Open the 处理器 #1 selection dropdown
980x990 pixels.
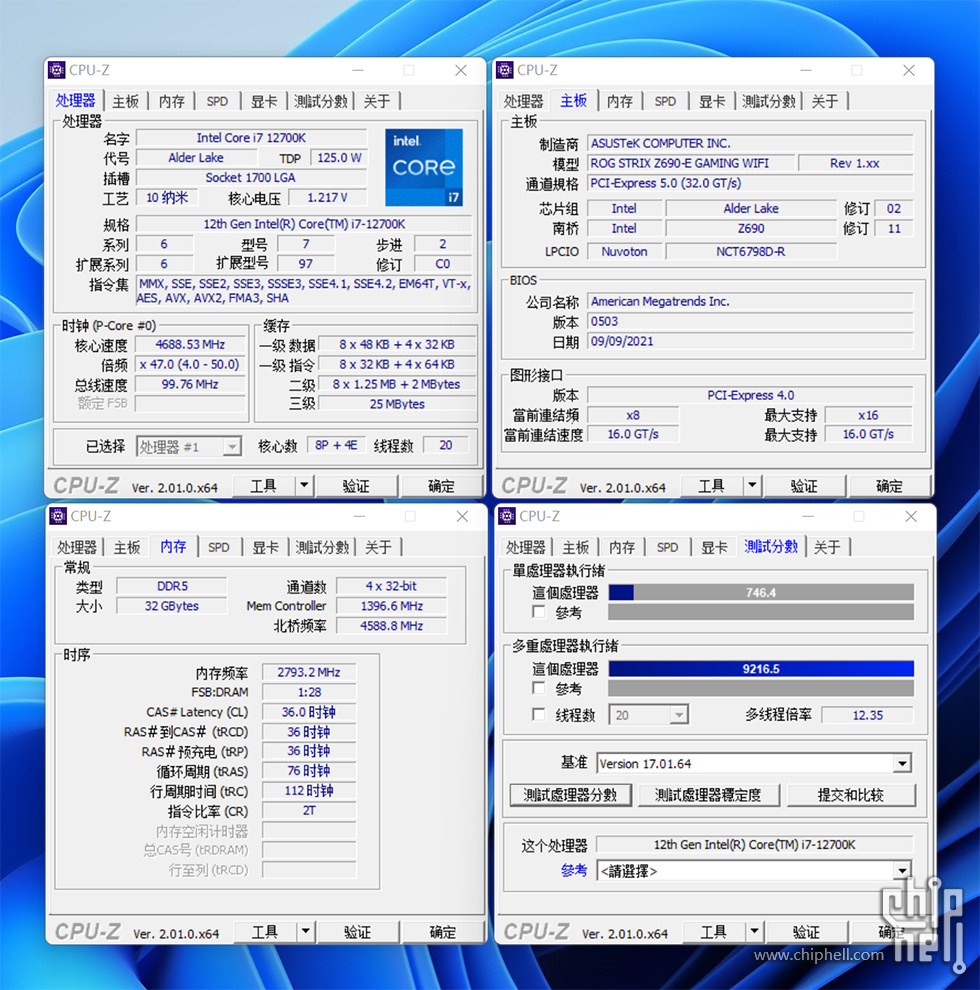click(232, 446)
